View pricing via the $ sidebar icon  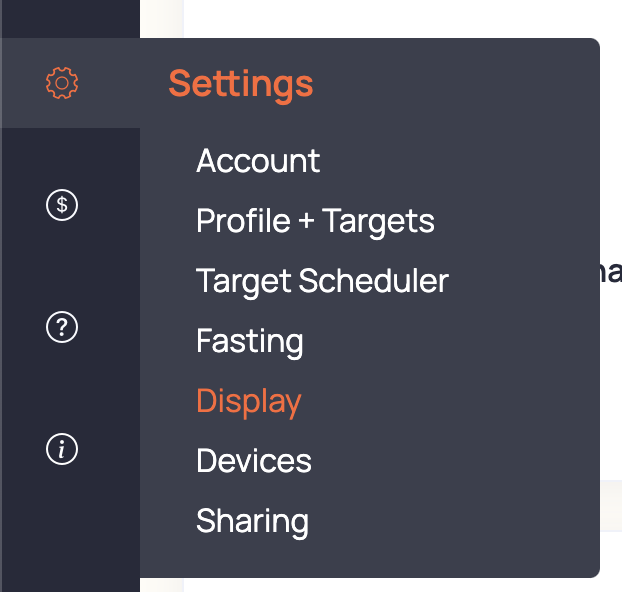[62, 205]
